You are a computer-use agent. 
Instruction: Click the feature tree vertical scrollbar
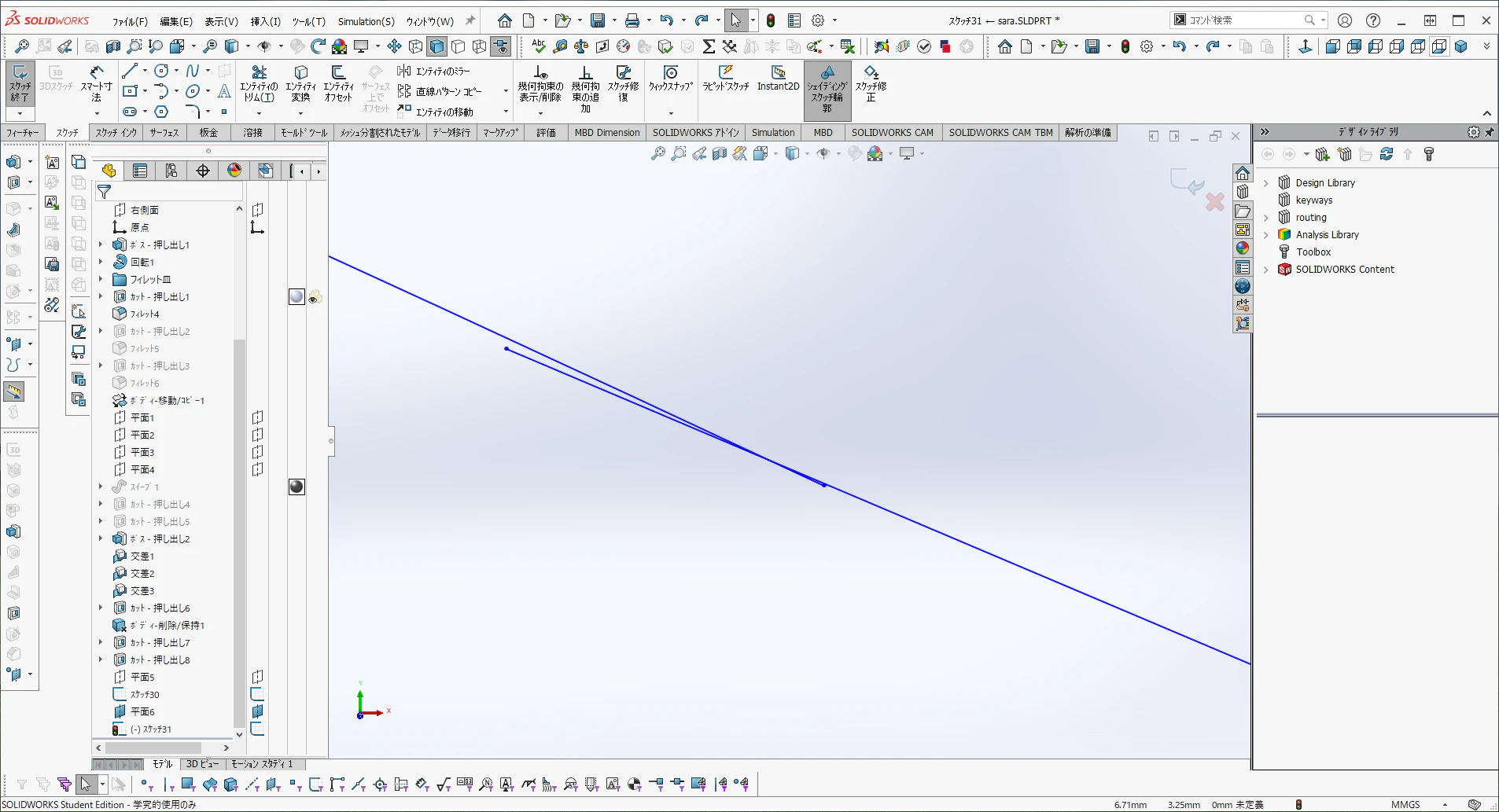point(239,533)
